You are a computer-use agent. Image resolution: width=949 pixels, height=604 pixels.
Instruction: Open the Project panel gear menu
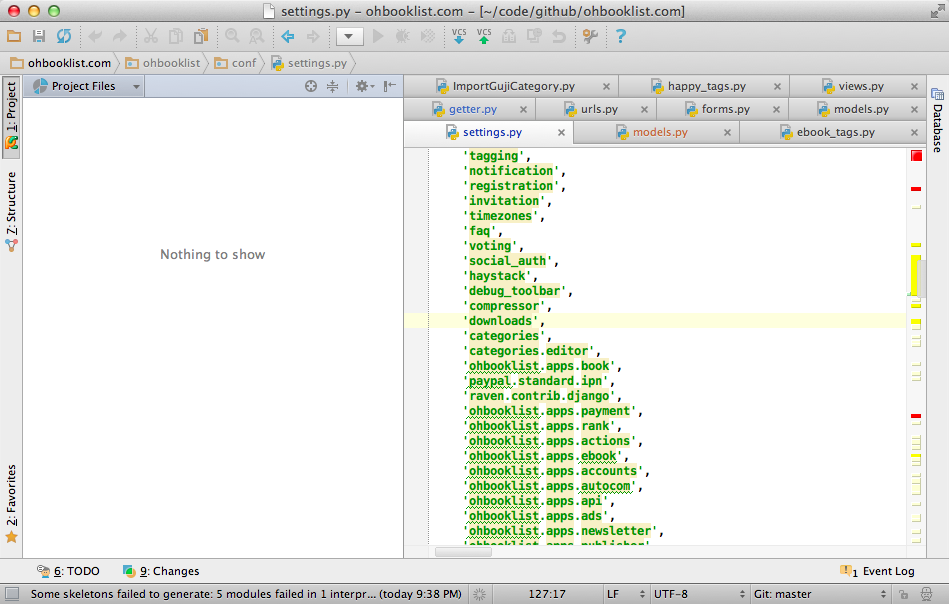365,86
